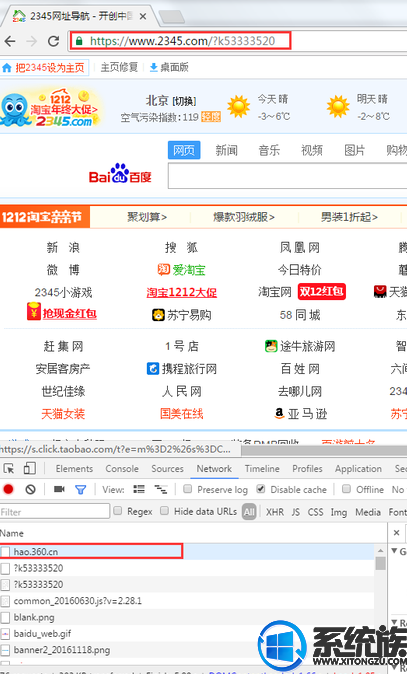Select the 网页 search tab
This screenshot has height=674, width=407.
coord(184,150)
